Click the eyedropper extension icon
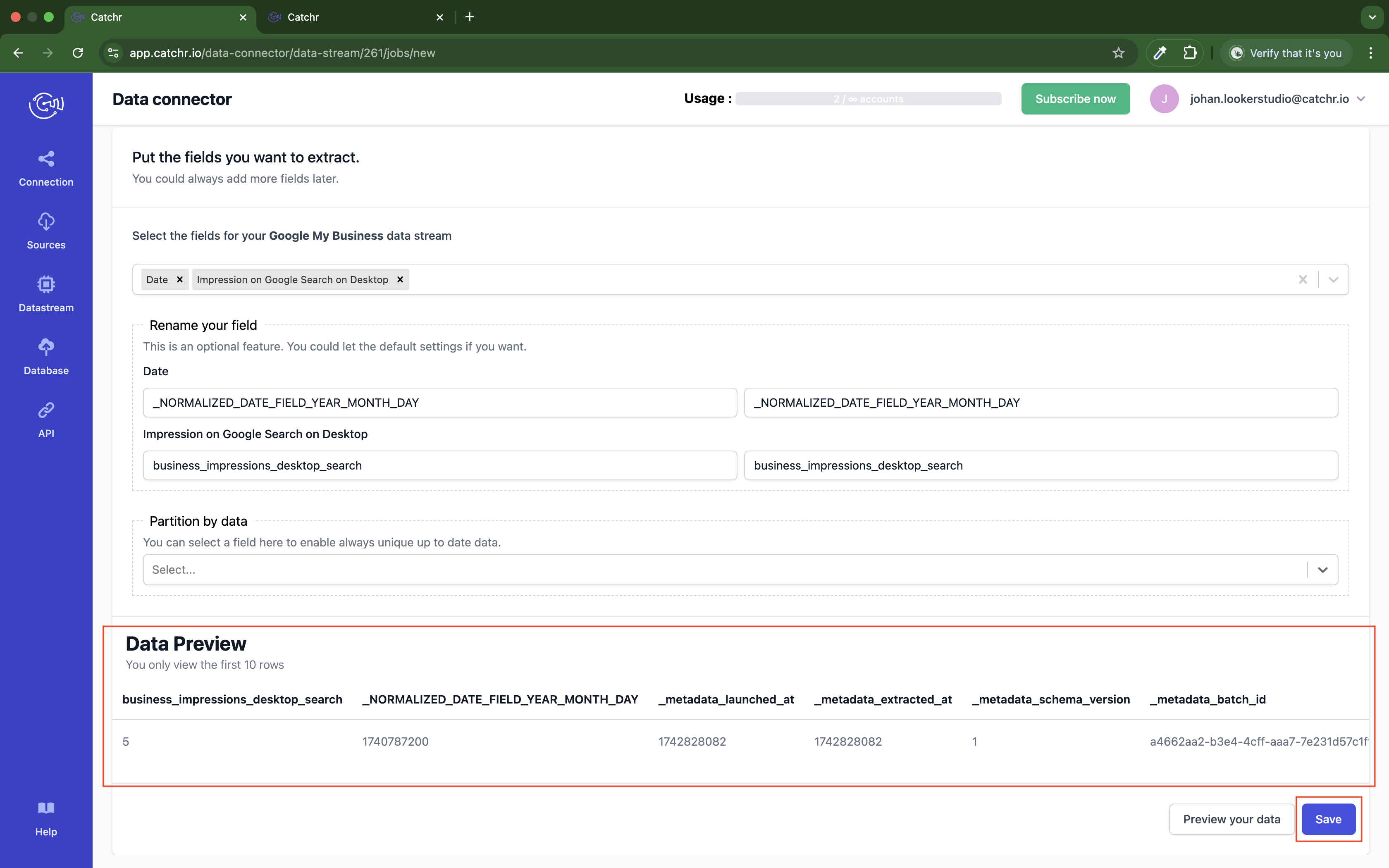The image size is (1389, 868). tap(1160, 53)
